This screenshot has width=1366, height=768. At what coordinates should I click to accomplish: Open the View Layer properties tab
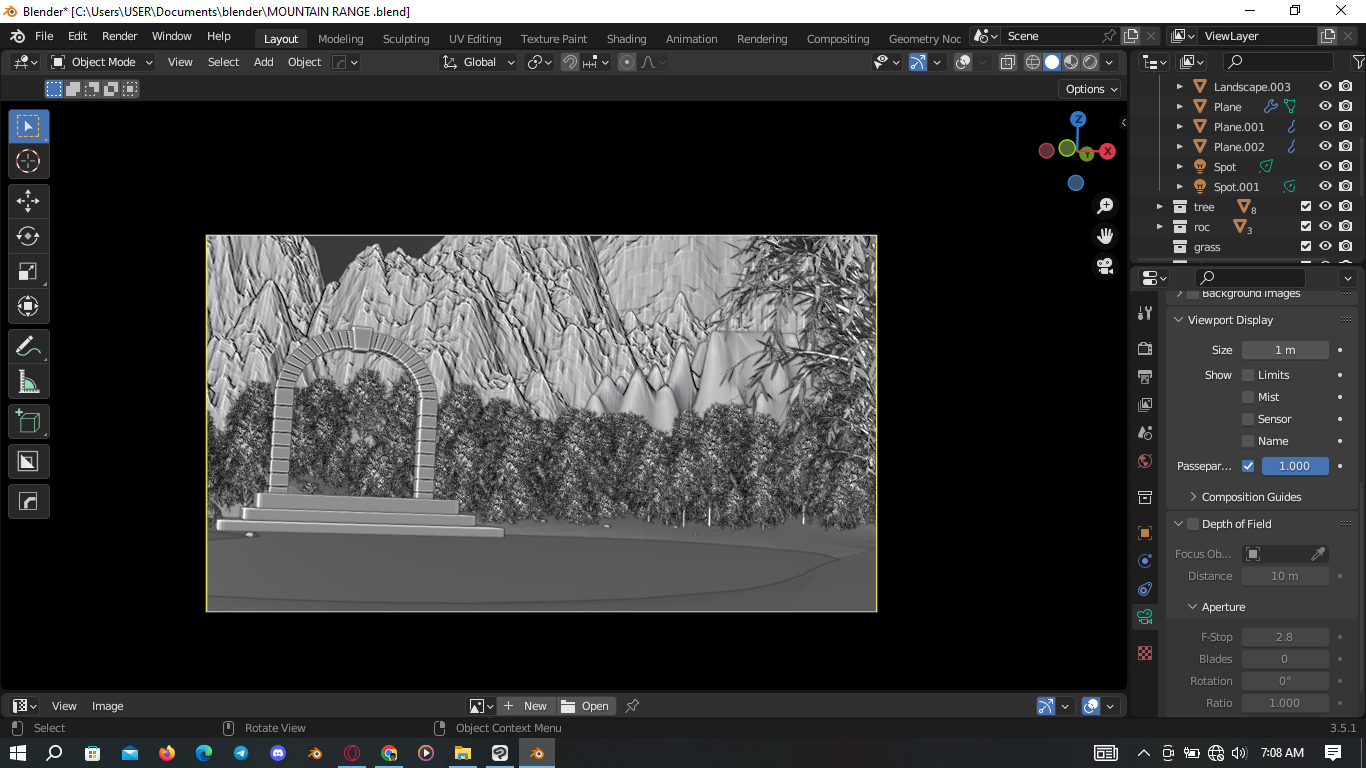1145,405
